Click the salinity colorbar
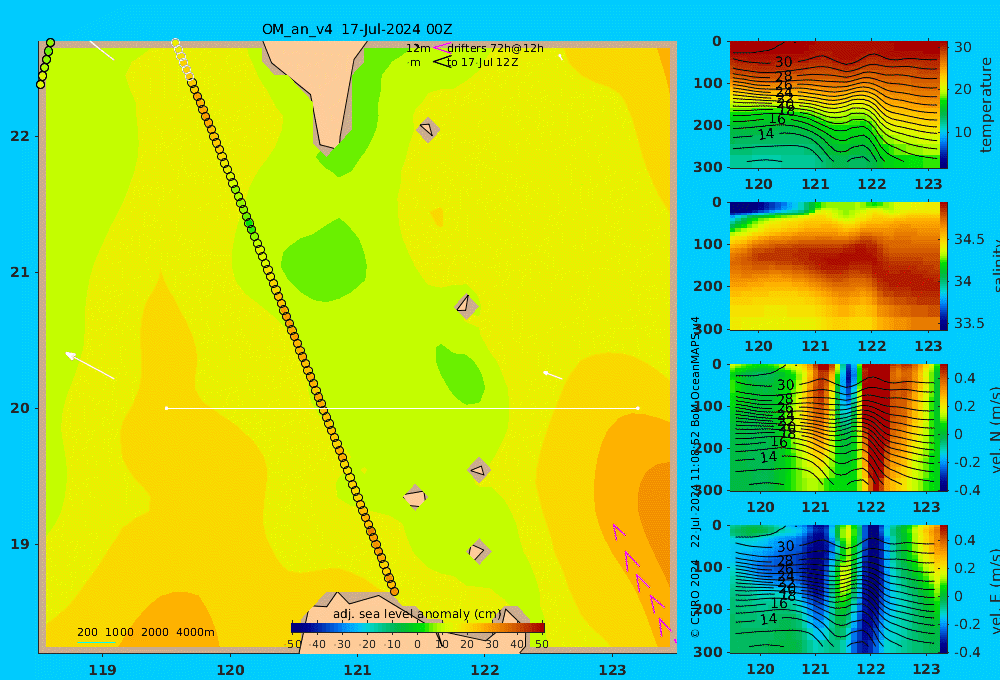The width and height of the screenshot is (1000, 680). (x=944, y=266)
